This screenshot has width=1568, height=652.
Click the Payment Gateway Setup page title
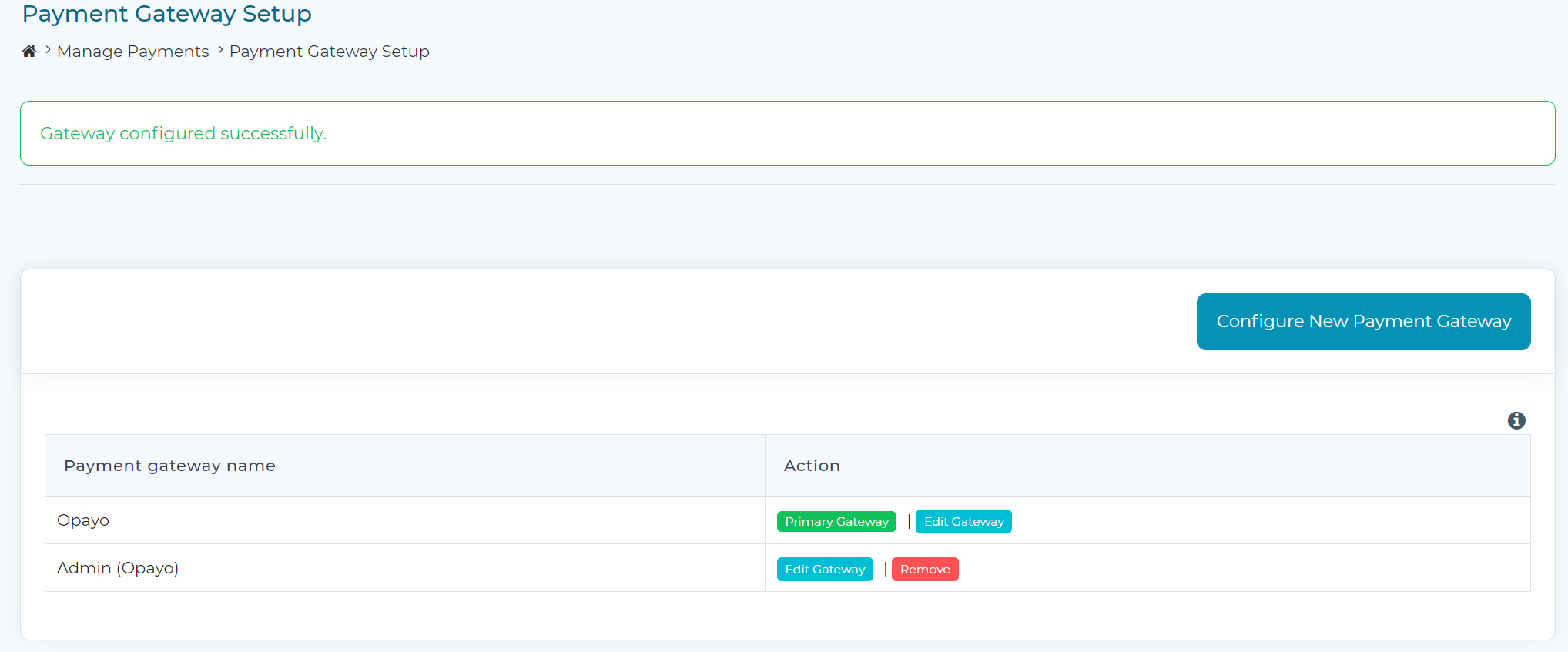click(x=166, y=14)
